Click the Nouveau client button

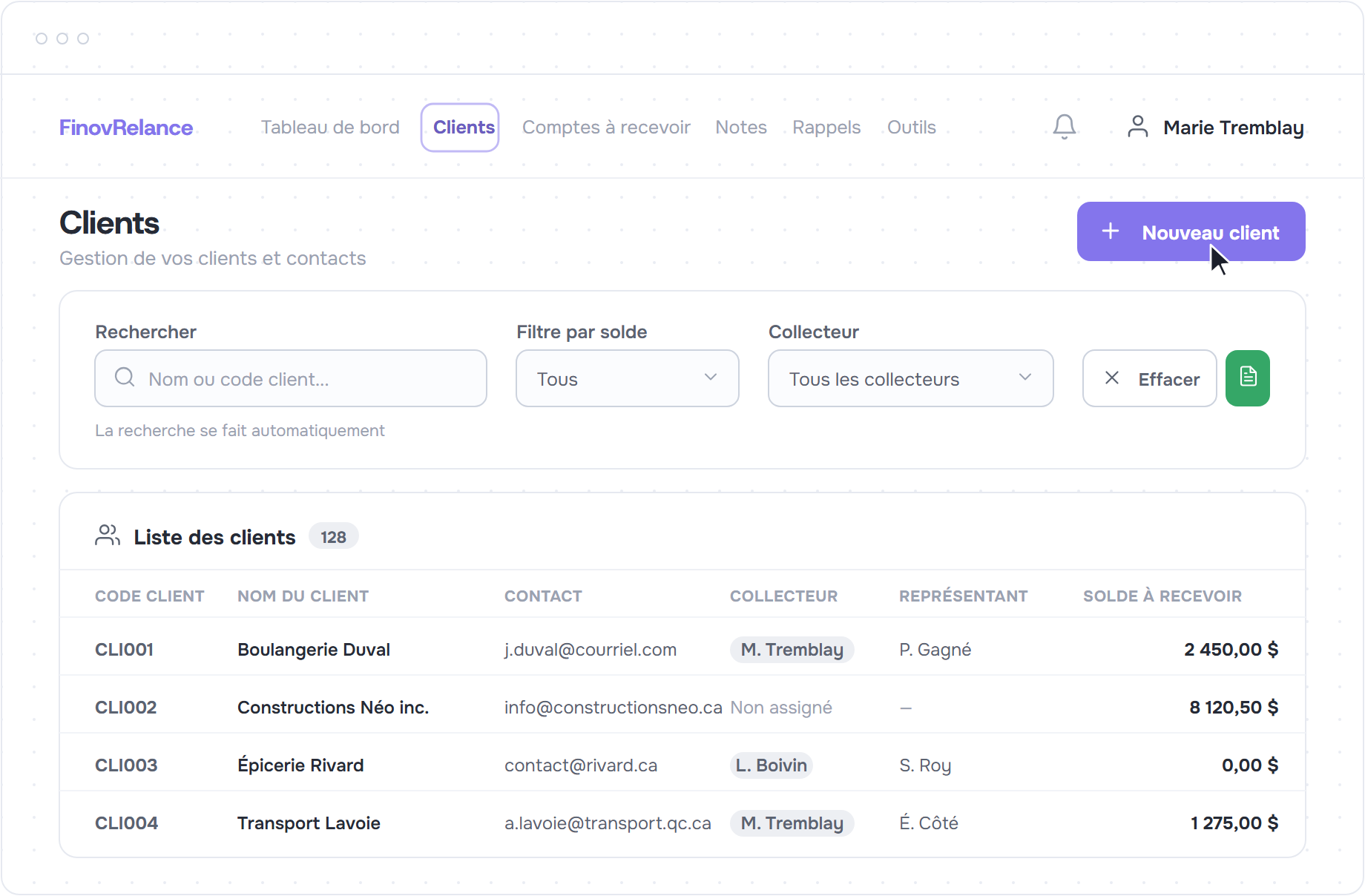1191,231
